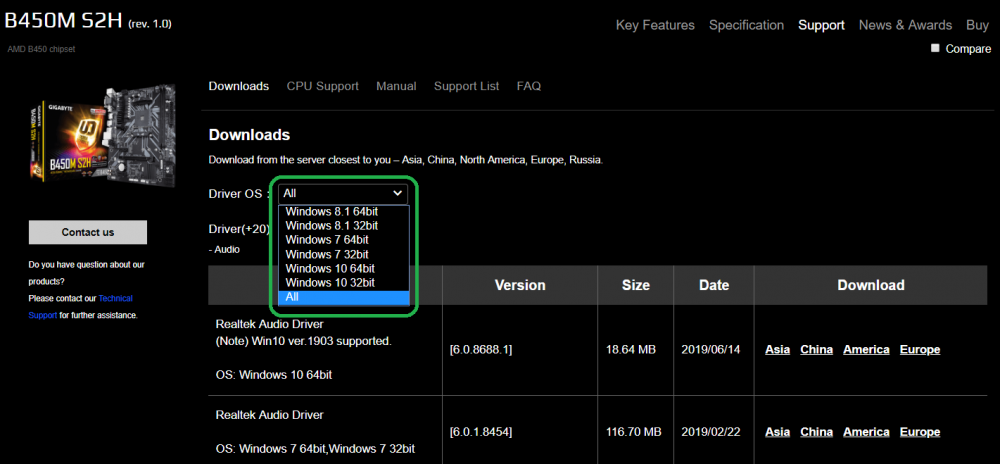View News & Awards page
The image size is (1000, 464).
[905, 25]
